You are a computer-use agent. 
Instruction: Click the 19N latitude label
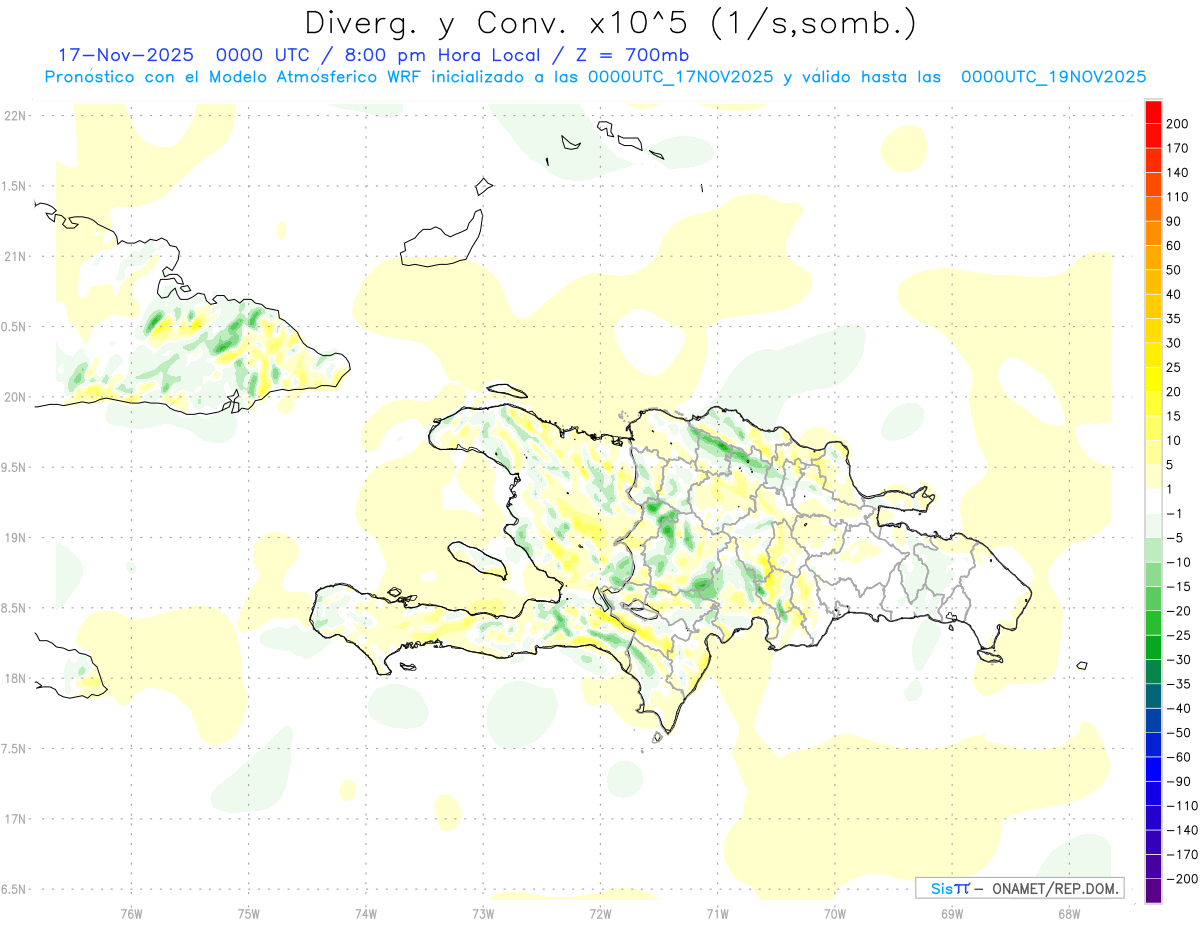pyautogui.click(x=14, y=537)
